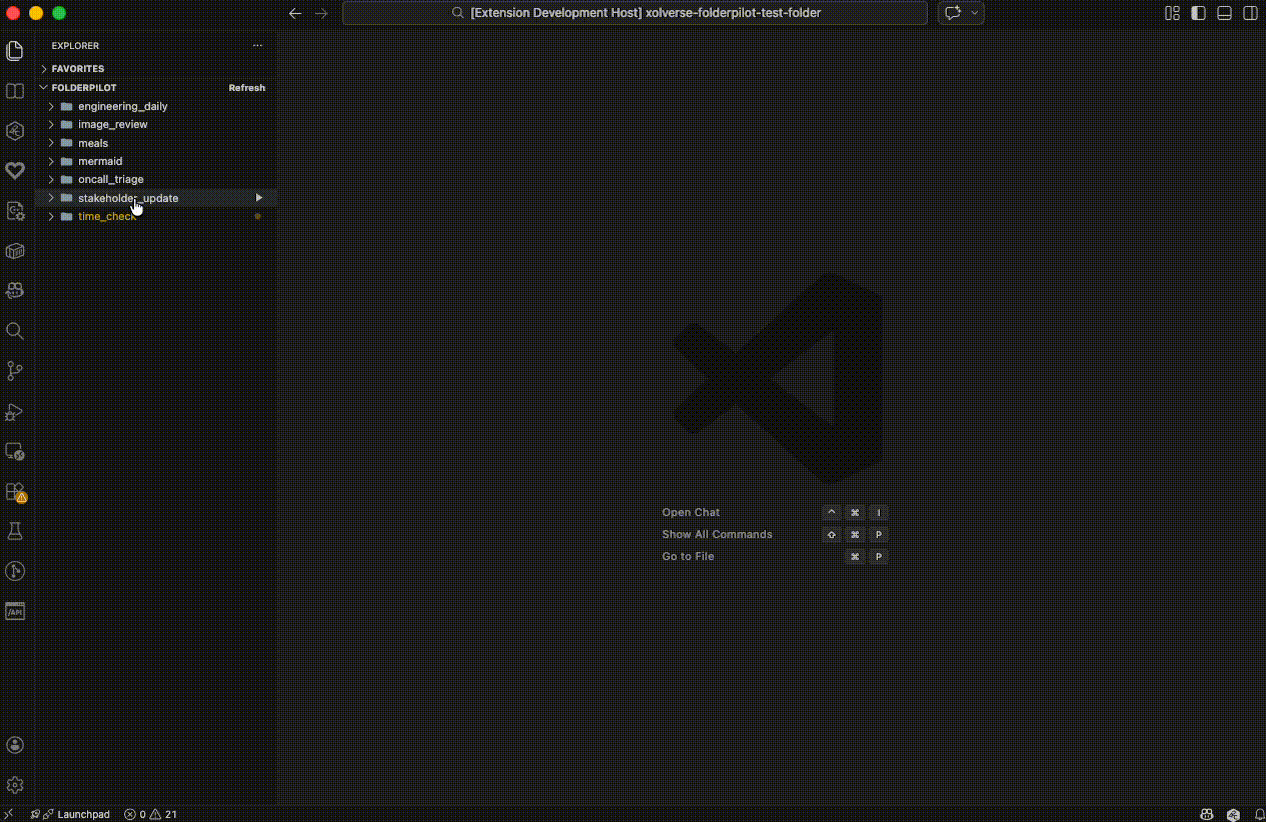
Task: Open the Copilot robot icon in activity bar
Action: coord(15,291)
